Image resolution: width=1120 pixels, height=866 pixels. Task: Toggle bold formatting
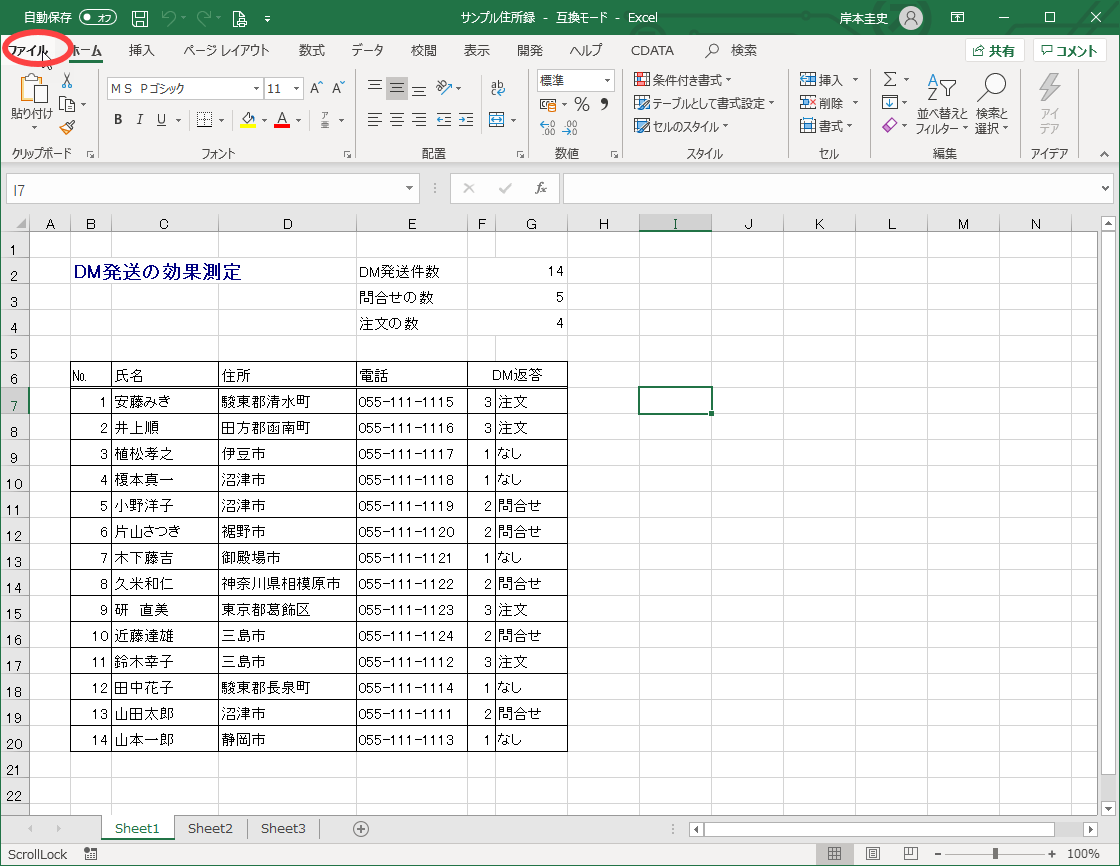point(117,120)
